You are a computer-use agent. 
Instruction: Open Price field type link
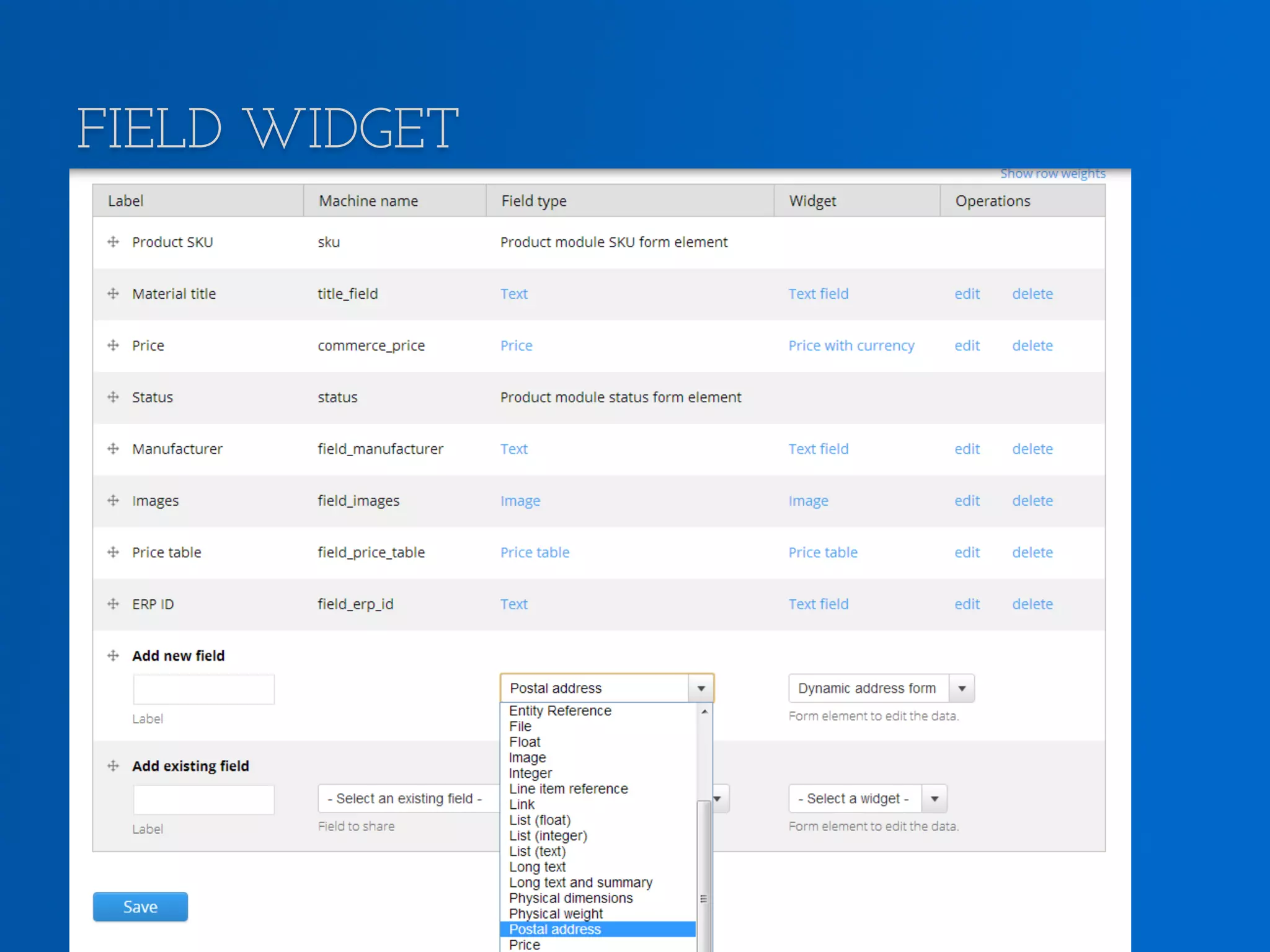pos(517,345)
